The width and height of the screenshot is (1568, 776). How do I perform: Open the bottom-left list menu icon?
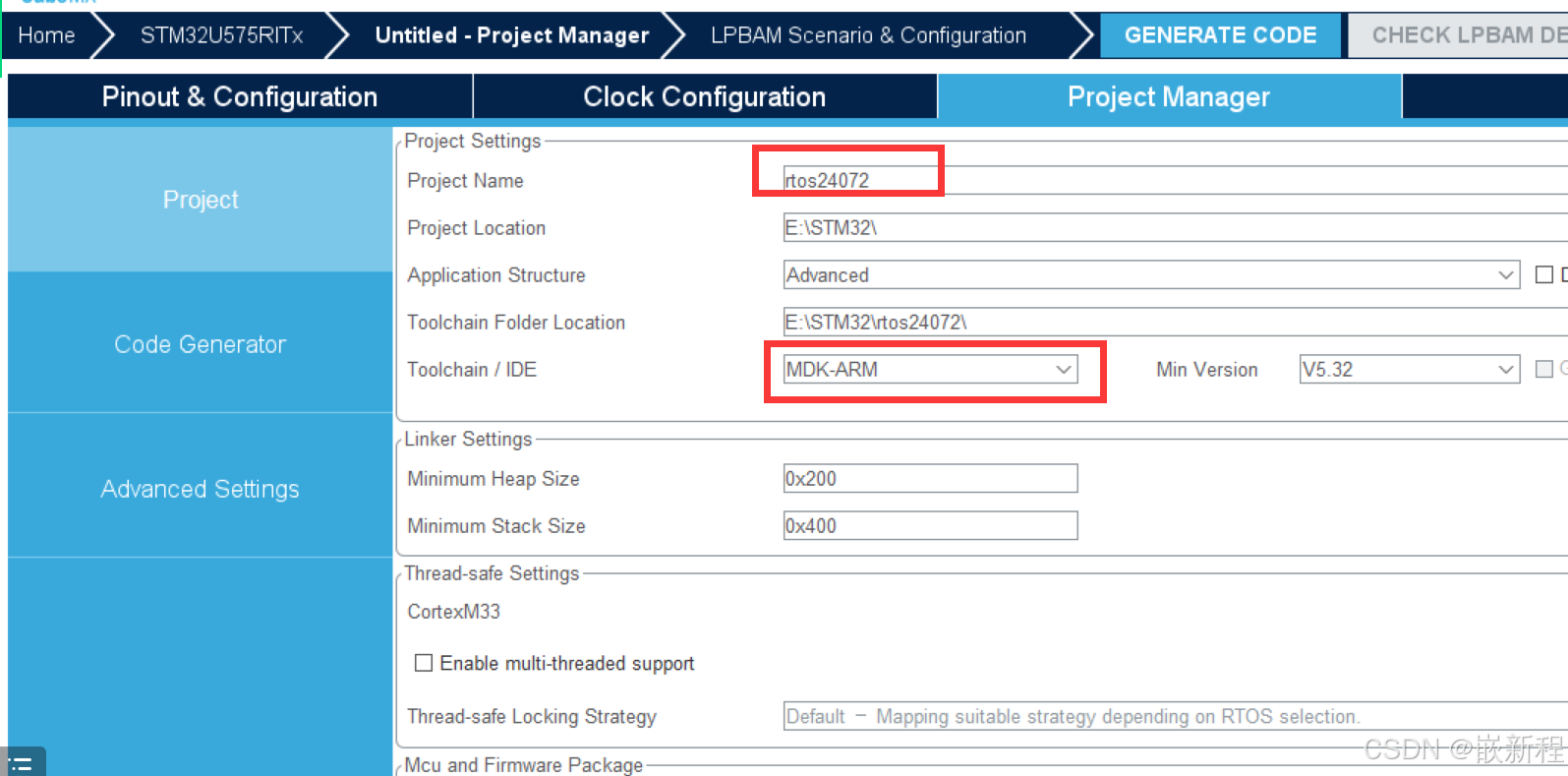(x=21, y=763)
